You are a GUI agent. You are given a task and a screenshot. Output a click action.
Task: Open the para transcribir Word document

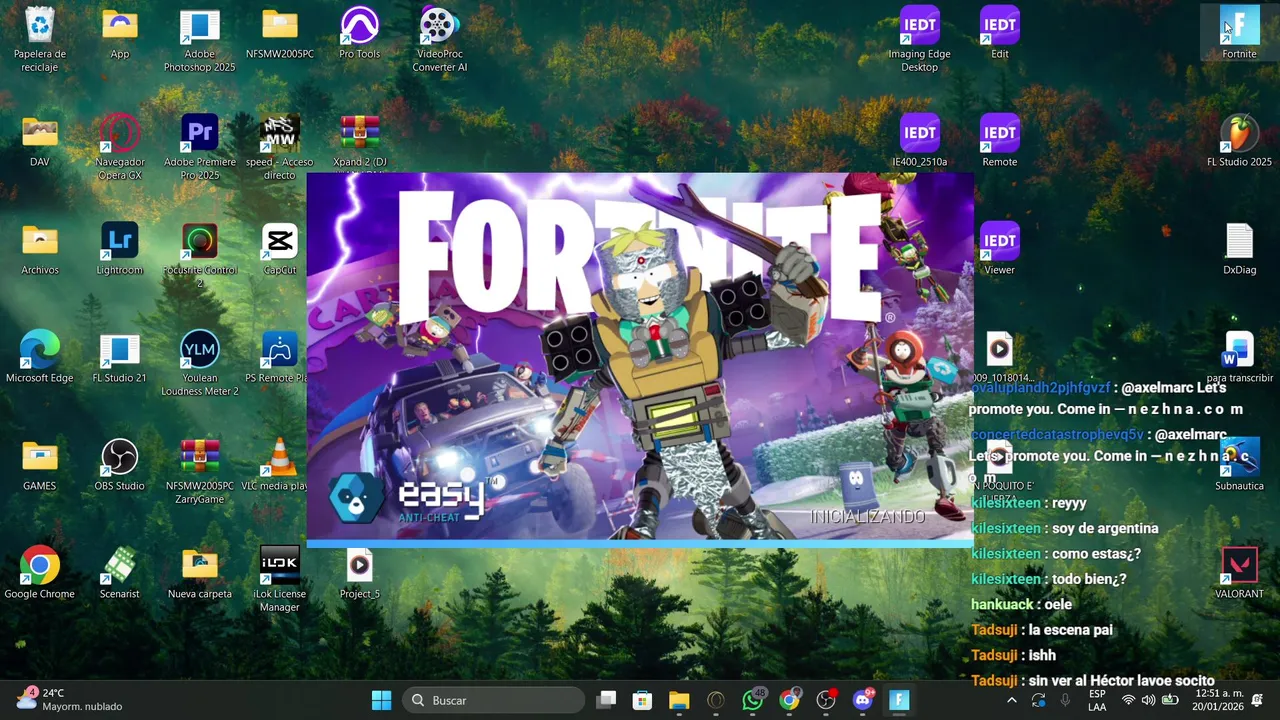(x=1240, y=357)
